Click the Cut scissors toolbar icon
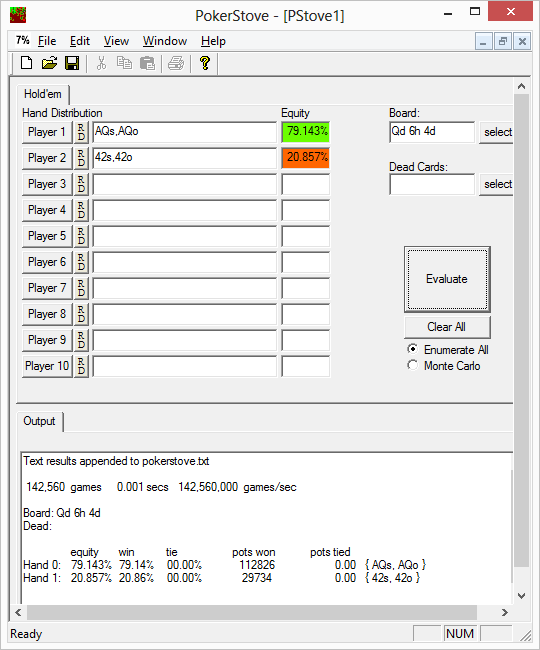 click(x=101, y=63)
